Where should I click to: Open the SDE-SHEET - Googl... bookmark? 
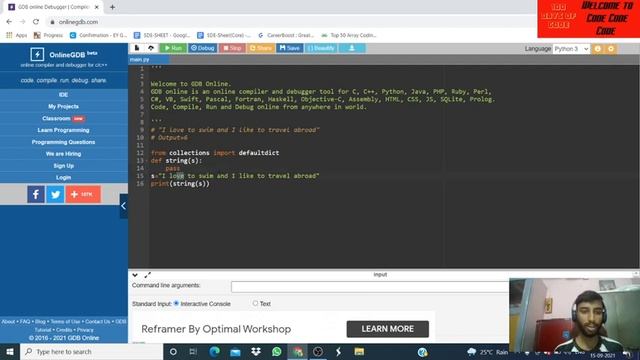[162, 36]
